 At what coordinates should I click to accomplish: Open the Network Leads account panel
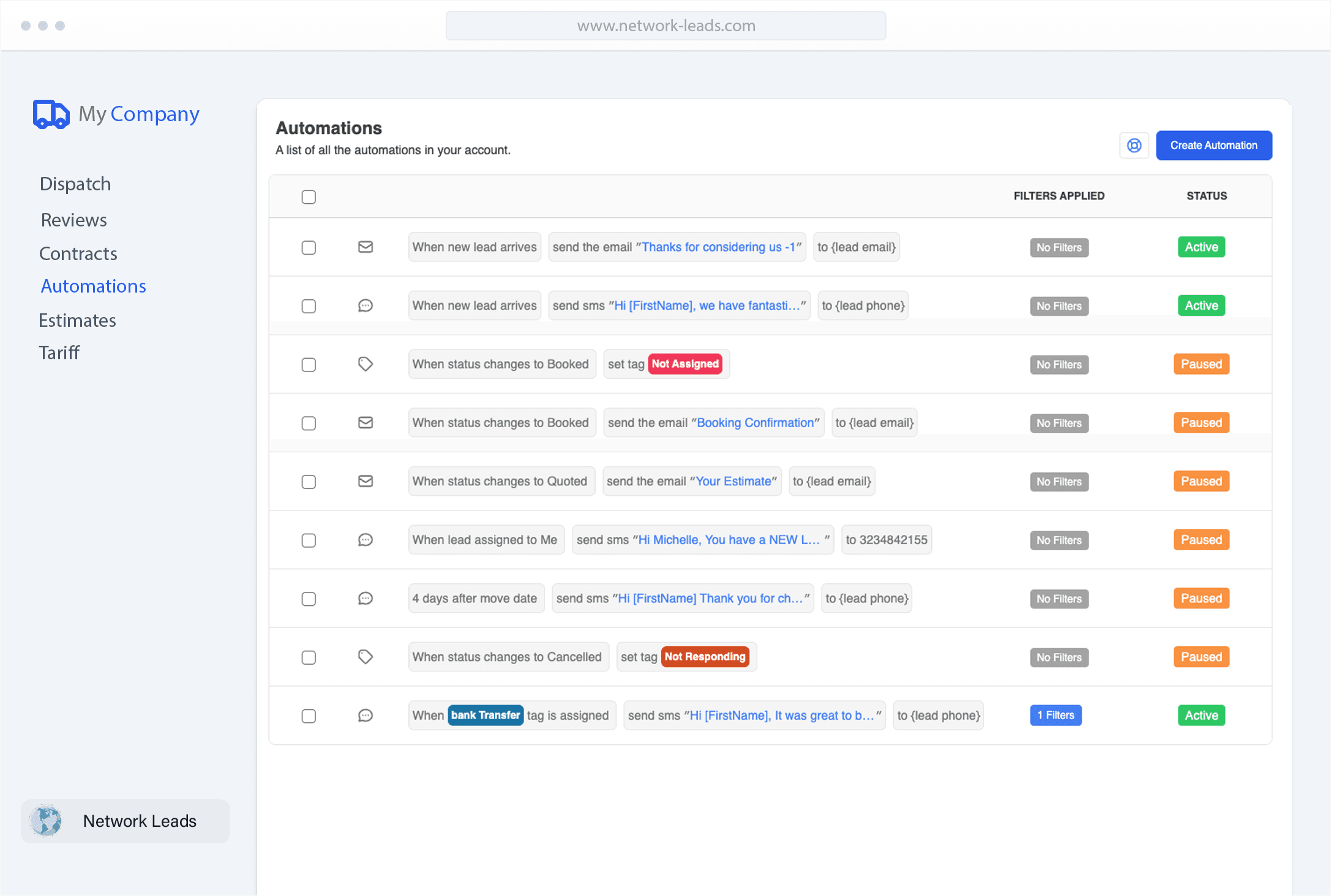point(126,821)
